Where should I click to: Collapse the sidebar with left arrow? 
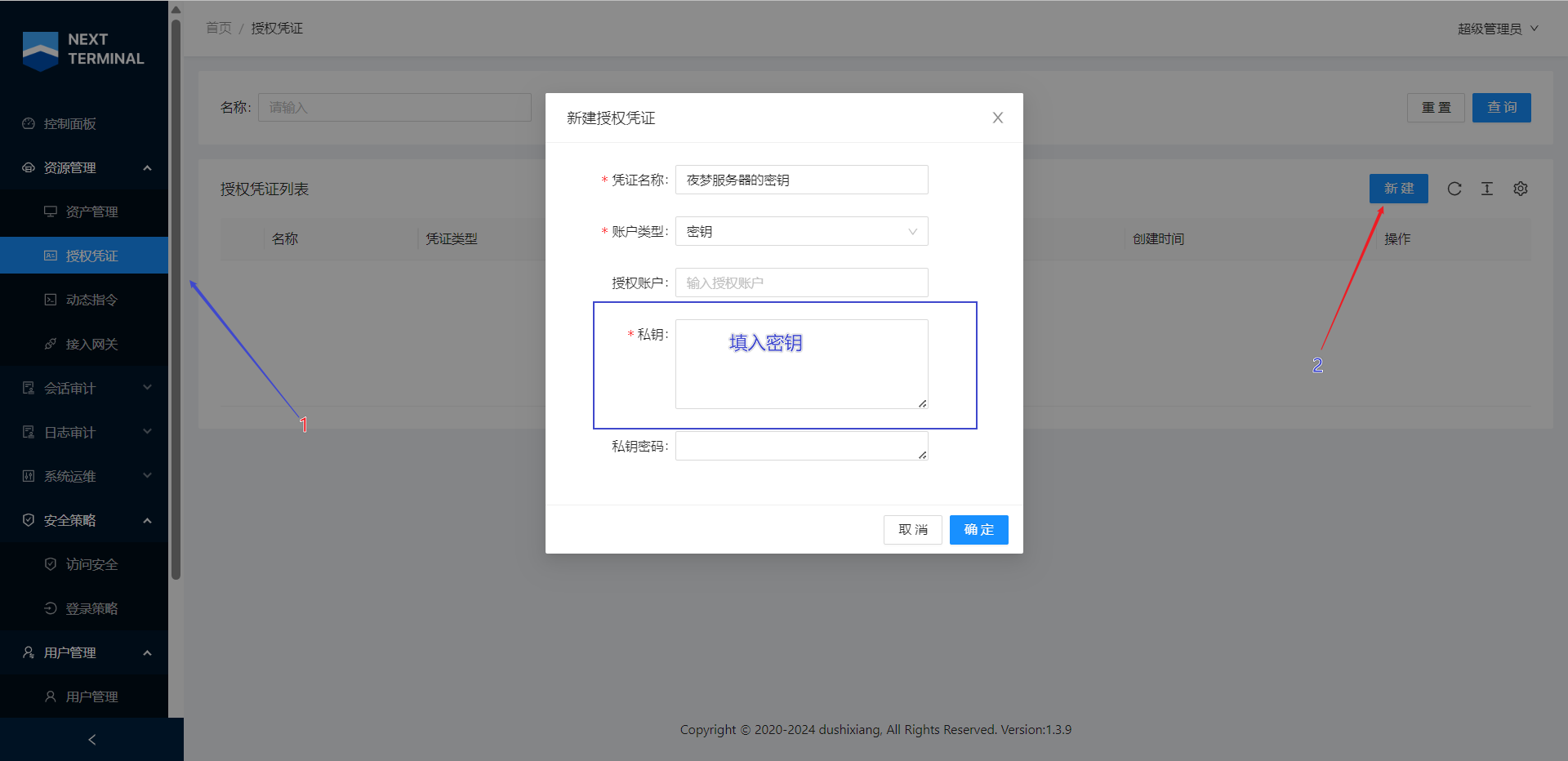click(91, 739)
